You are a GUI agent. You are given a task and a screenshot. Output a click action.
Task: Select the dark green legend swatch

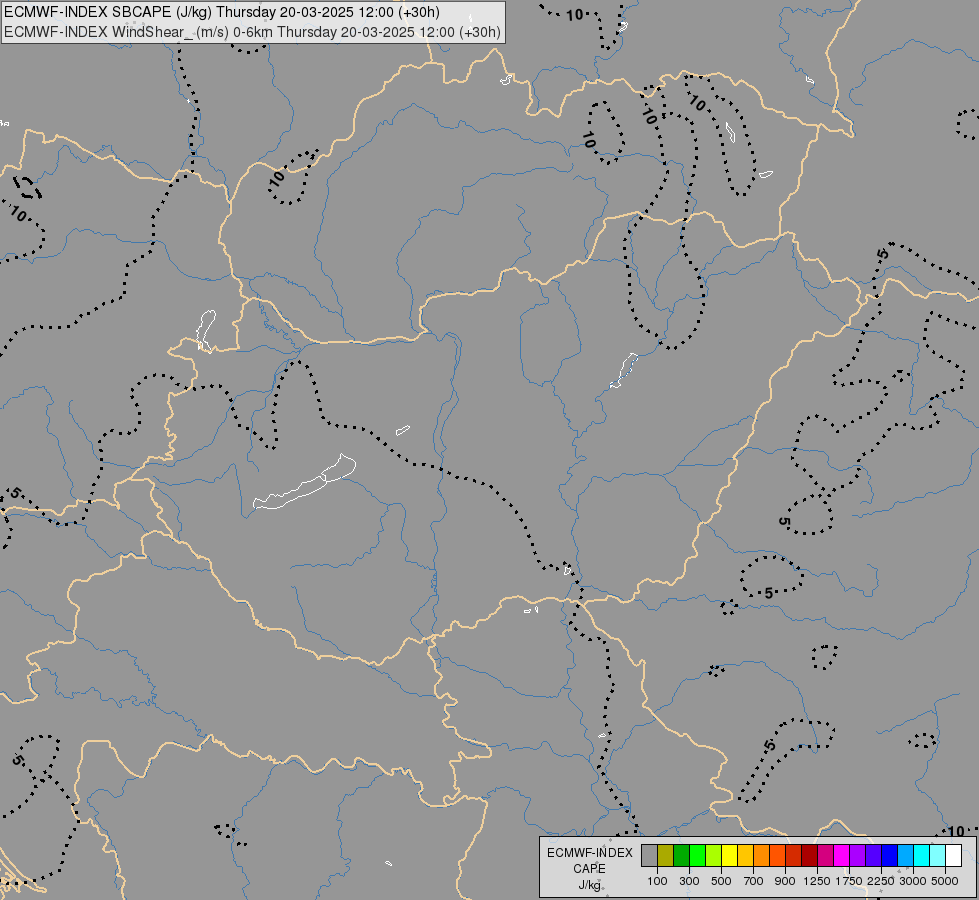tap(681, 855)
